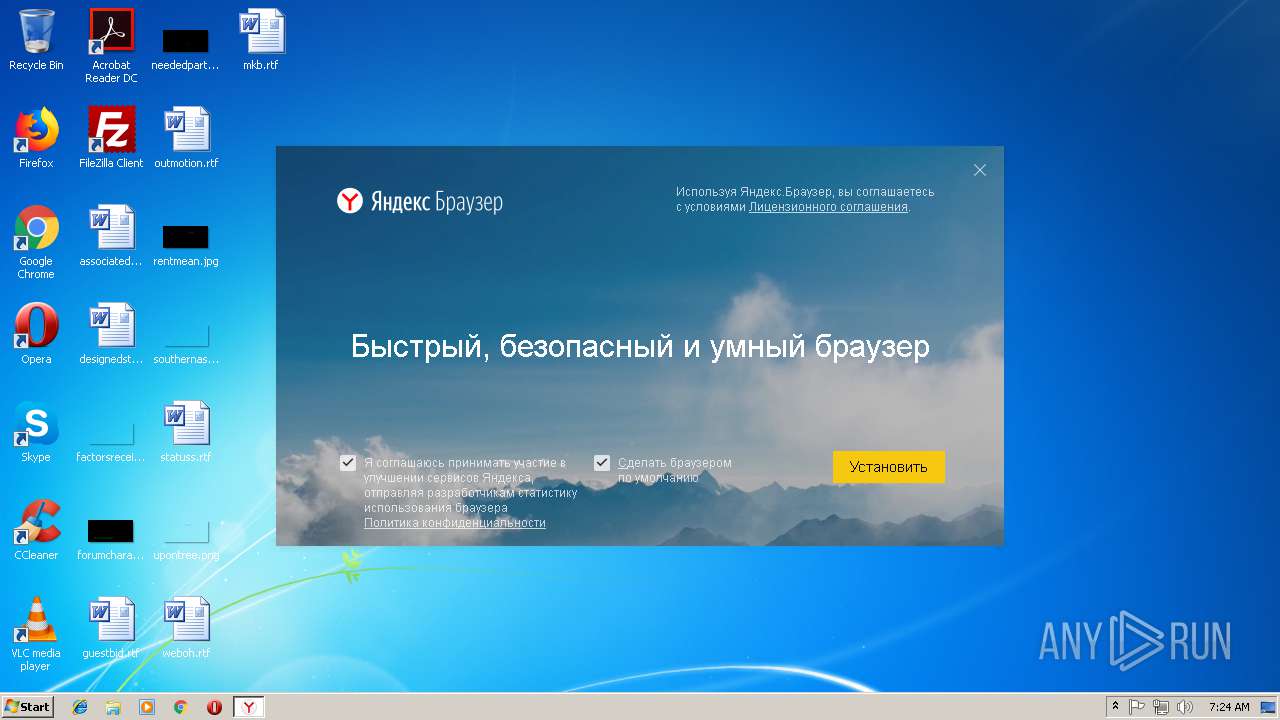Open the Лицензионного соглашения link
Viewport: 1280px width, 720px height.
[828, 207]
